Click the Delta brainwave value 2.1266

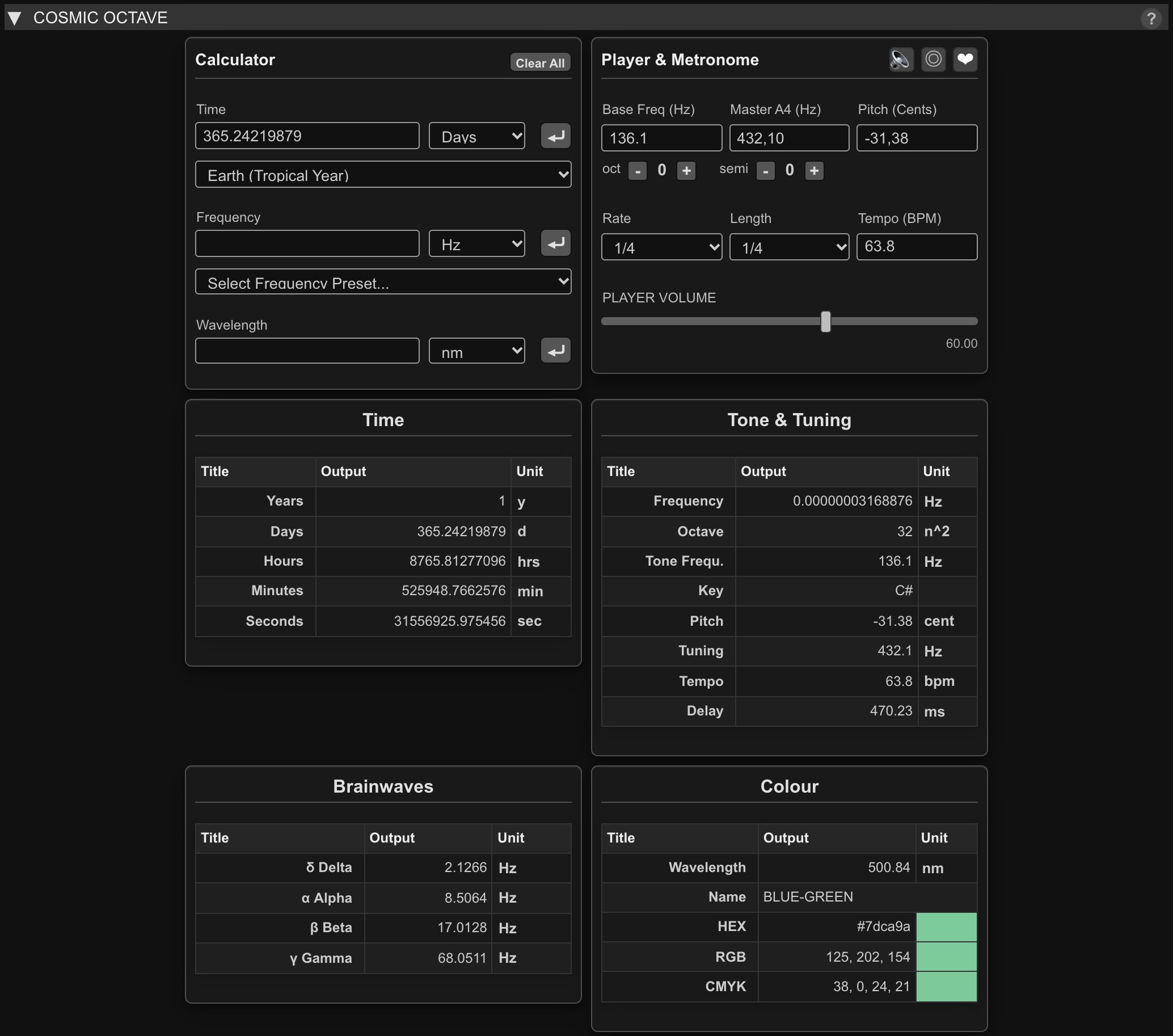pos(466,867)
